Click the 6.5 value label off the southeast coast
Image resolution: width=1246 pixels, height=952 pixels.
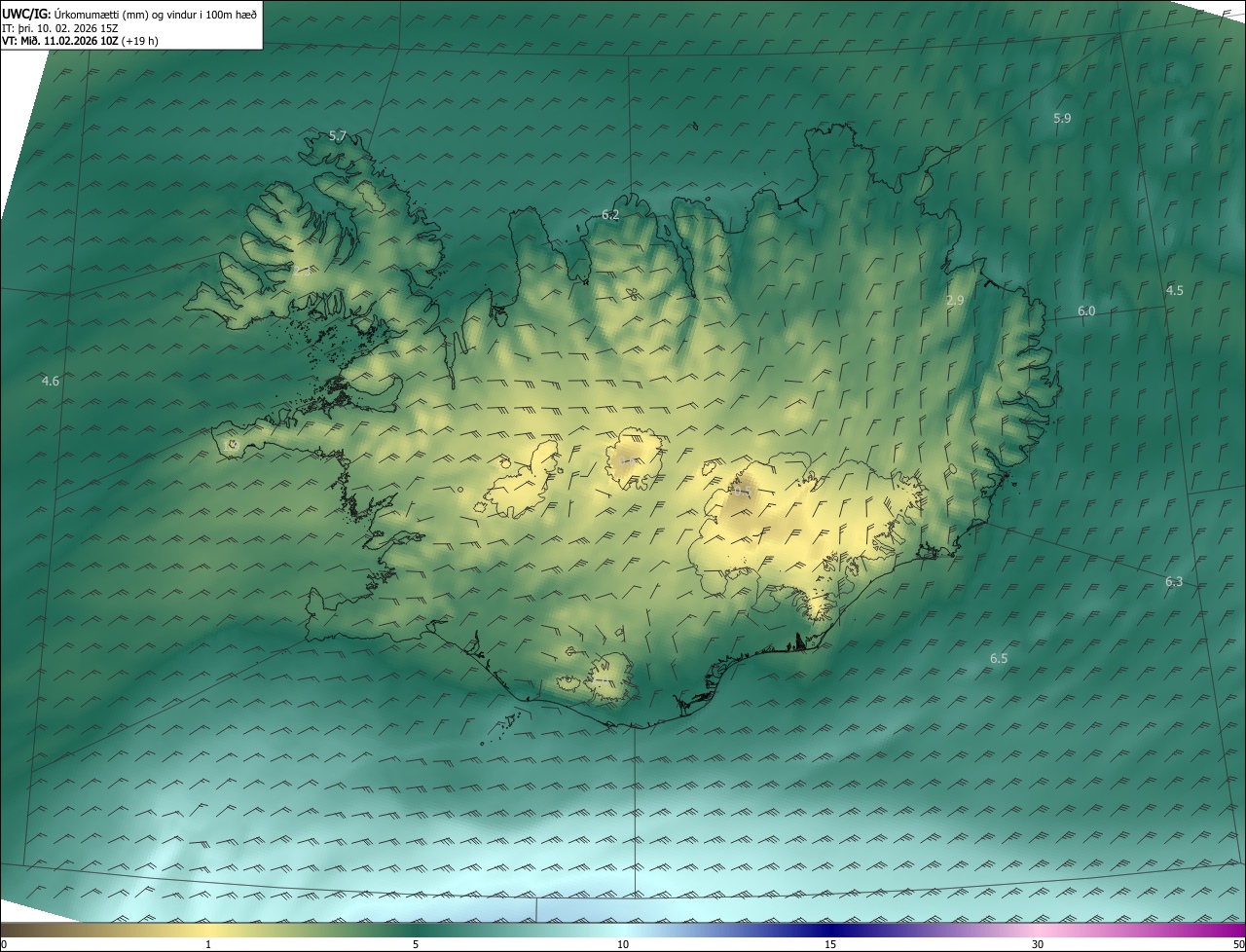(x=999, y=659)
